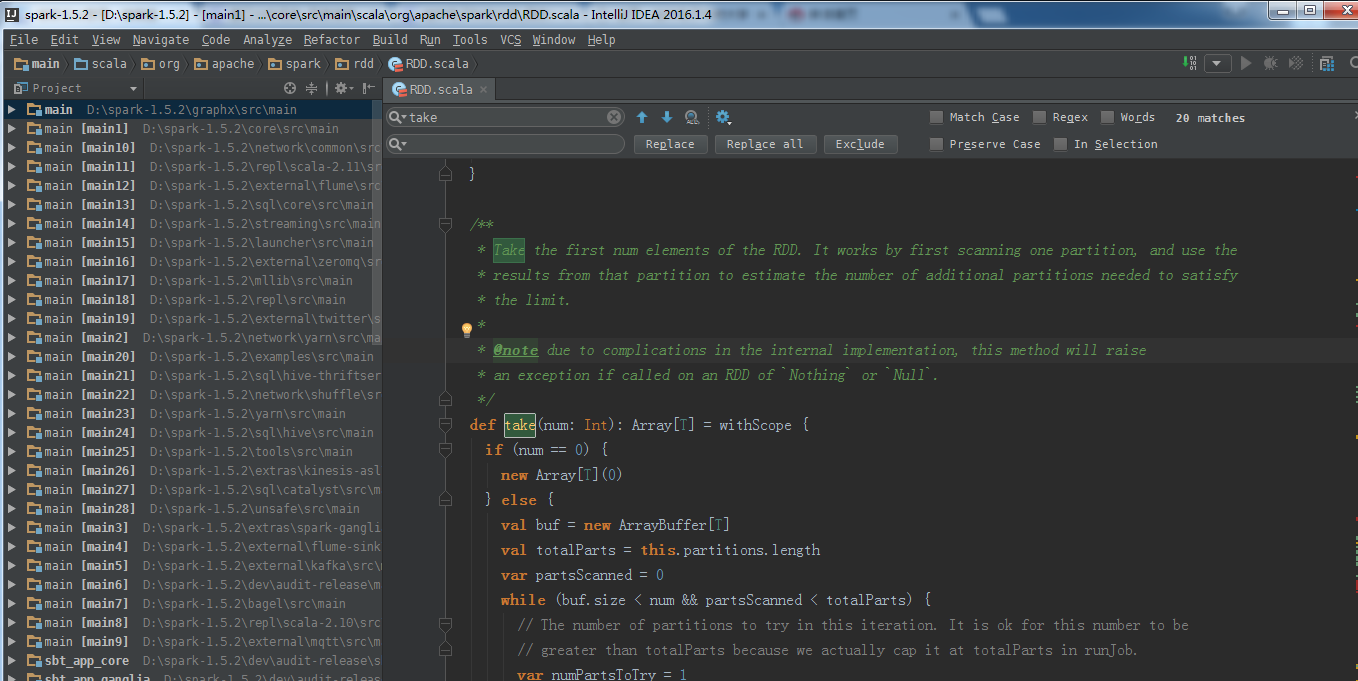
Task: Open the Project Structure icon
Action: [1327, 63]
